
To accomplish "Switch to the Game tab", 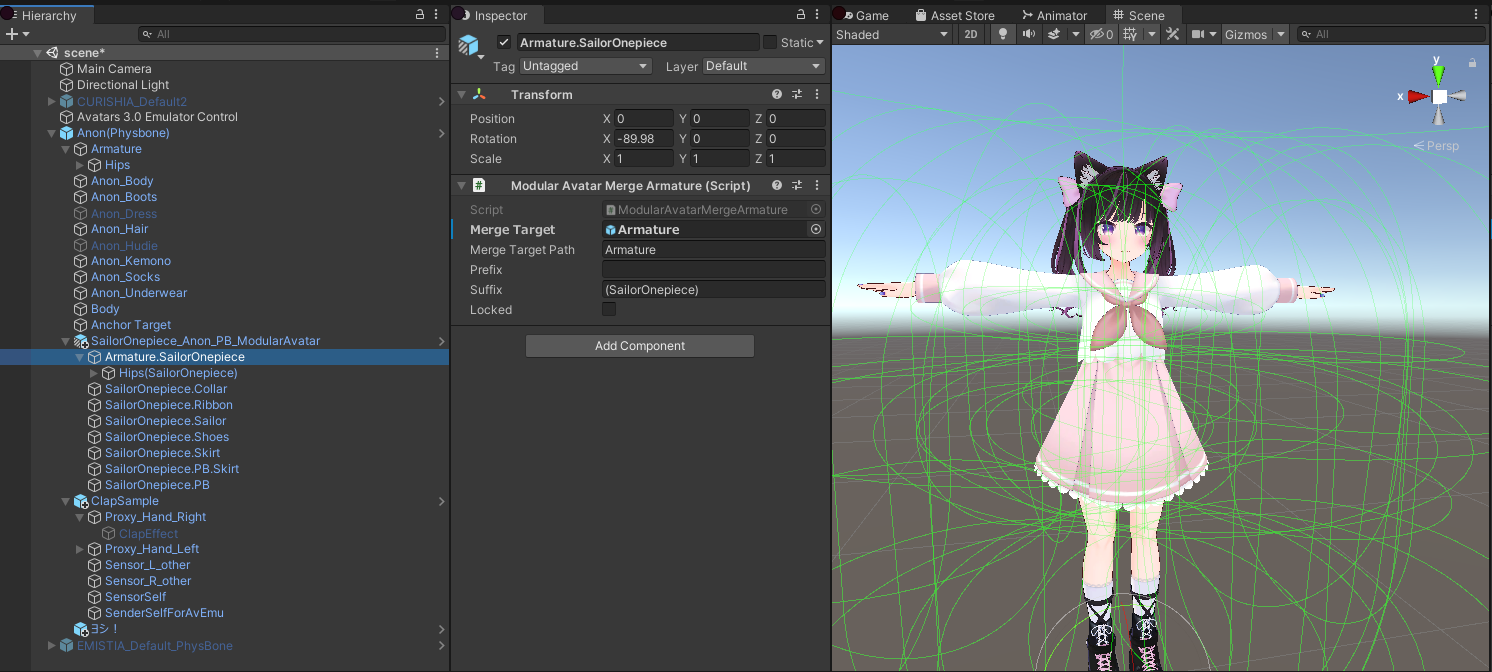I will tap(866, 15).
